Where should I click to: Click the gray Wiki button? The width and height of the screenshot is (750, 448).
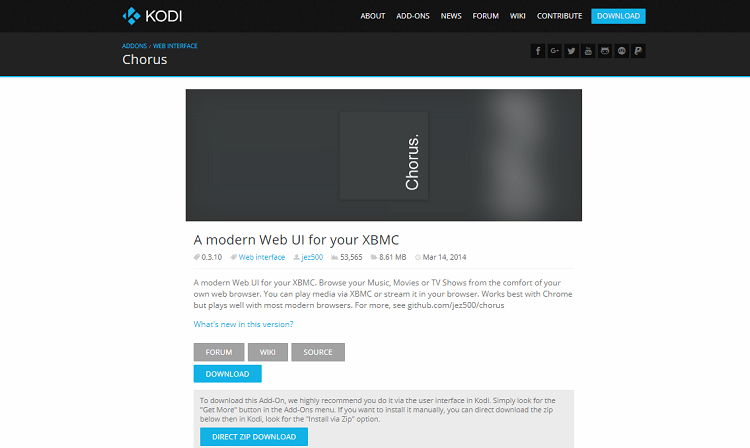tap(267, 352)
